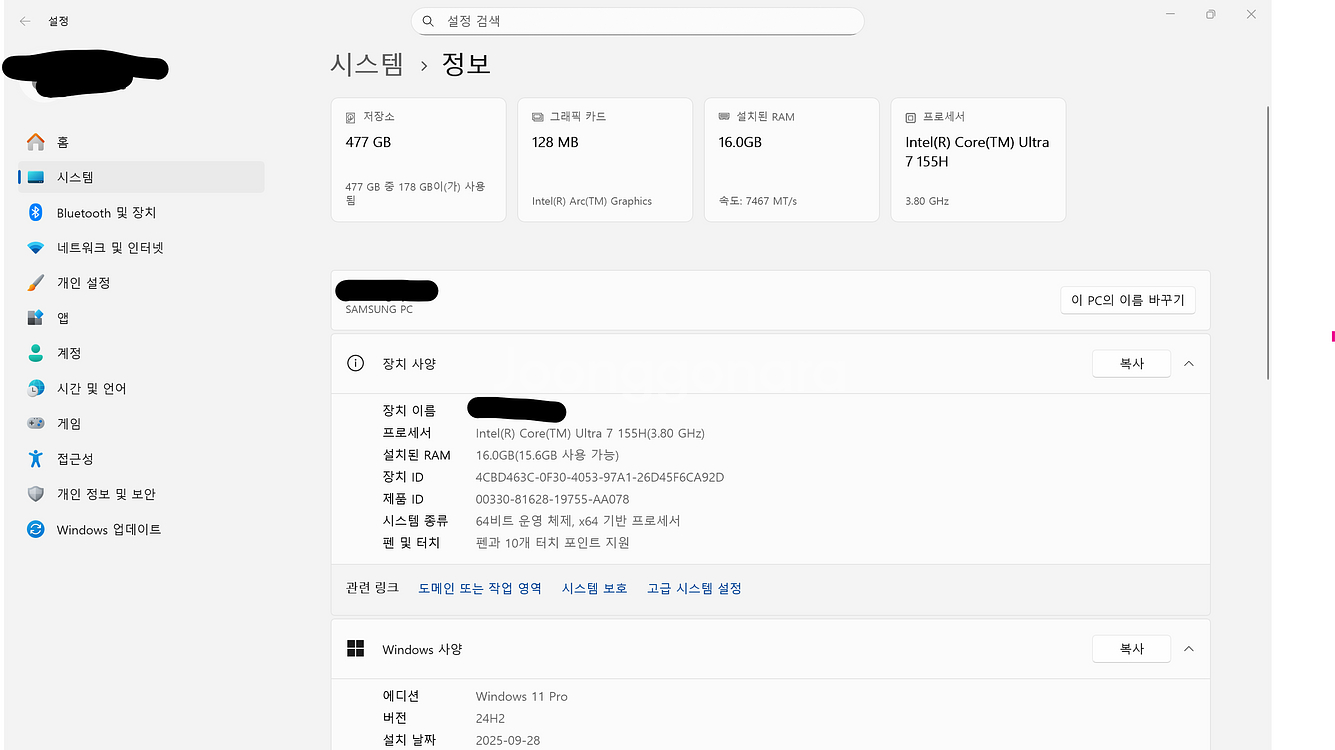Collapse the 장치 사양 section

pyautogui.click(x=1189, y=363)
